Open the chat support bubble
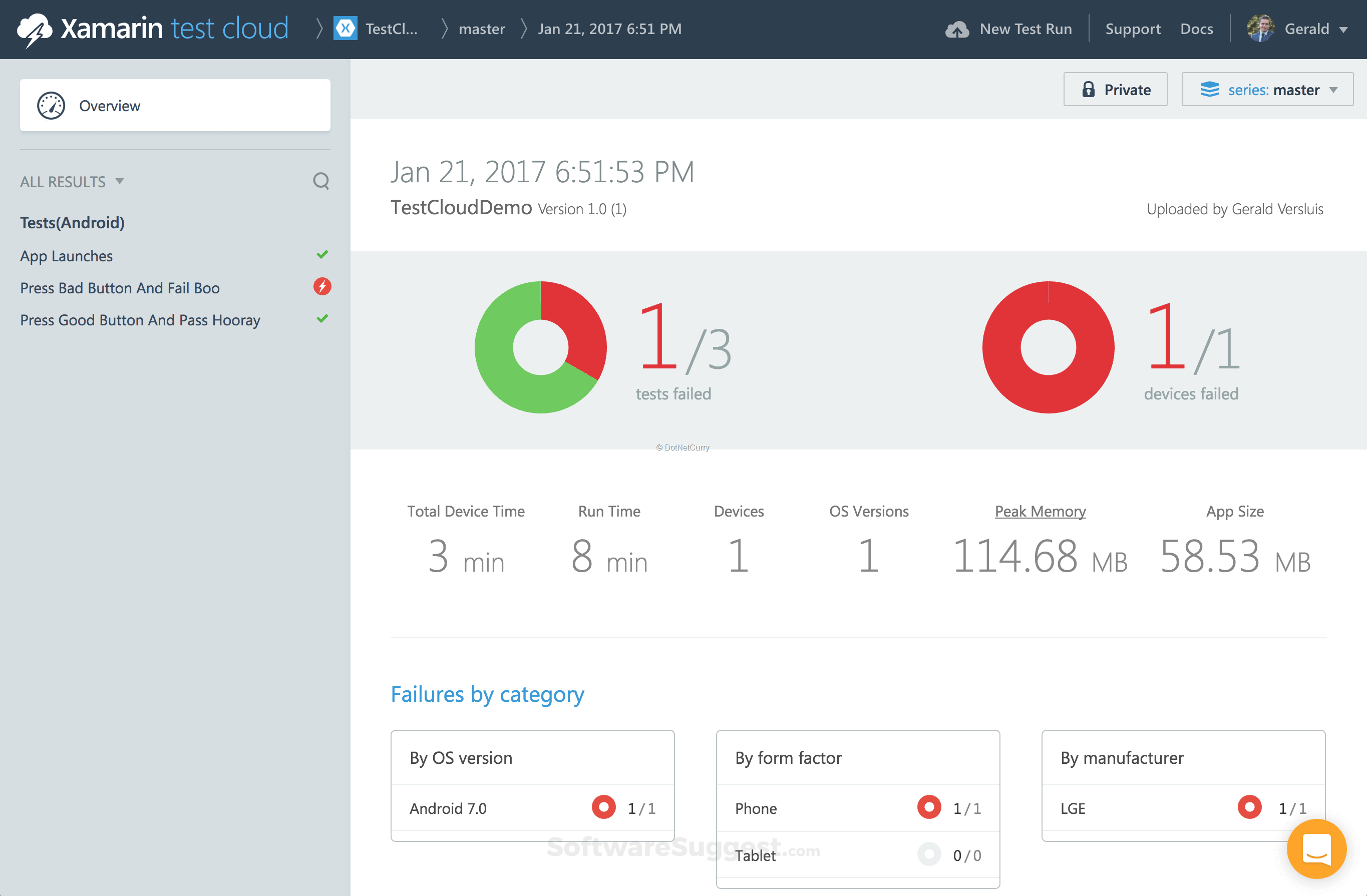 pyautogui.click(x=1316, y=849)
